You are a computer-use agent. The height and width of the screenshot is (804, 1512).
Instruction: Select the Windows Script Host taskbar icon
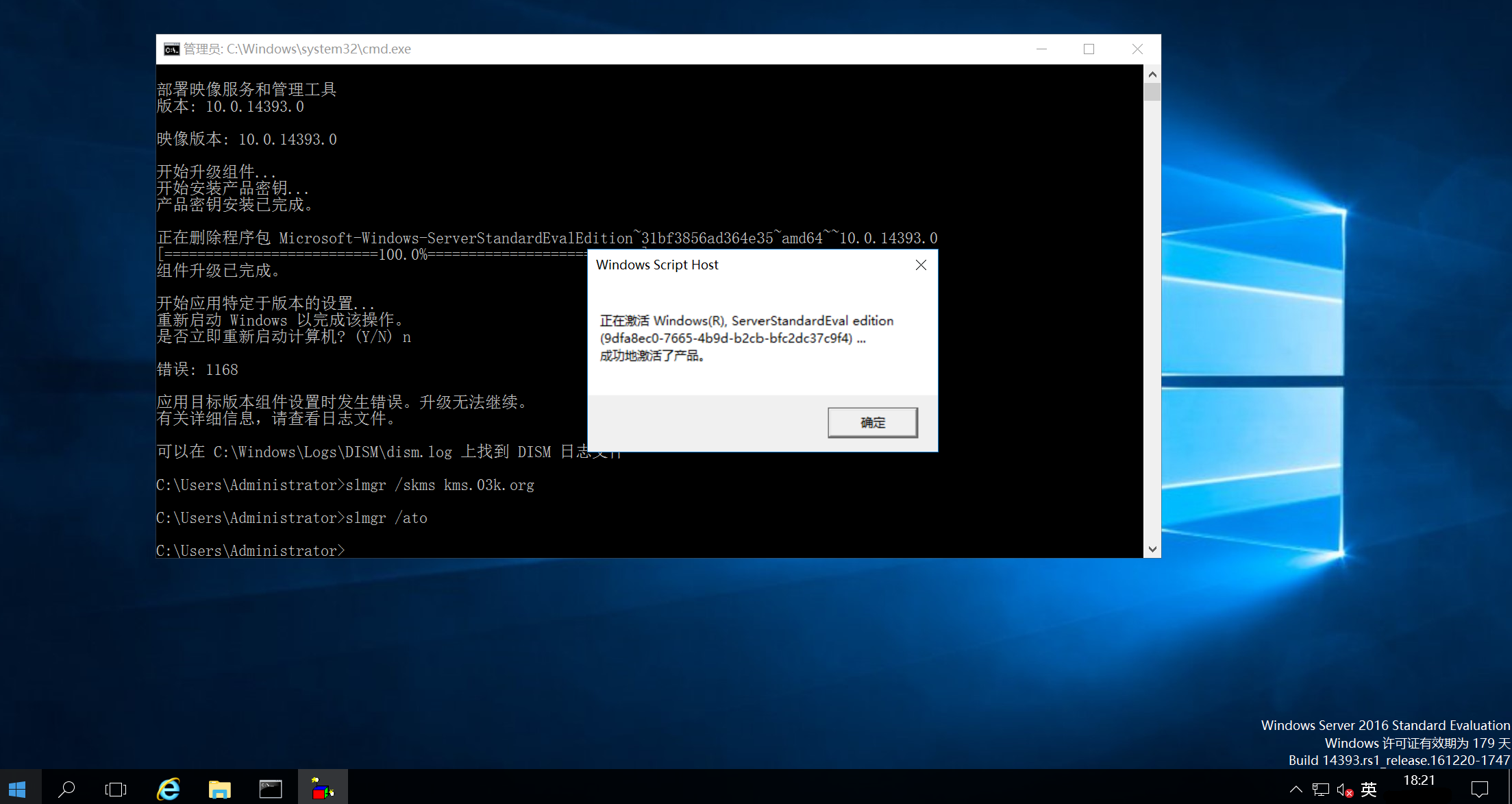(x=323, y=789)
